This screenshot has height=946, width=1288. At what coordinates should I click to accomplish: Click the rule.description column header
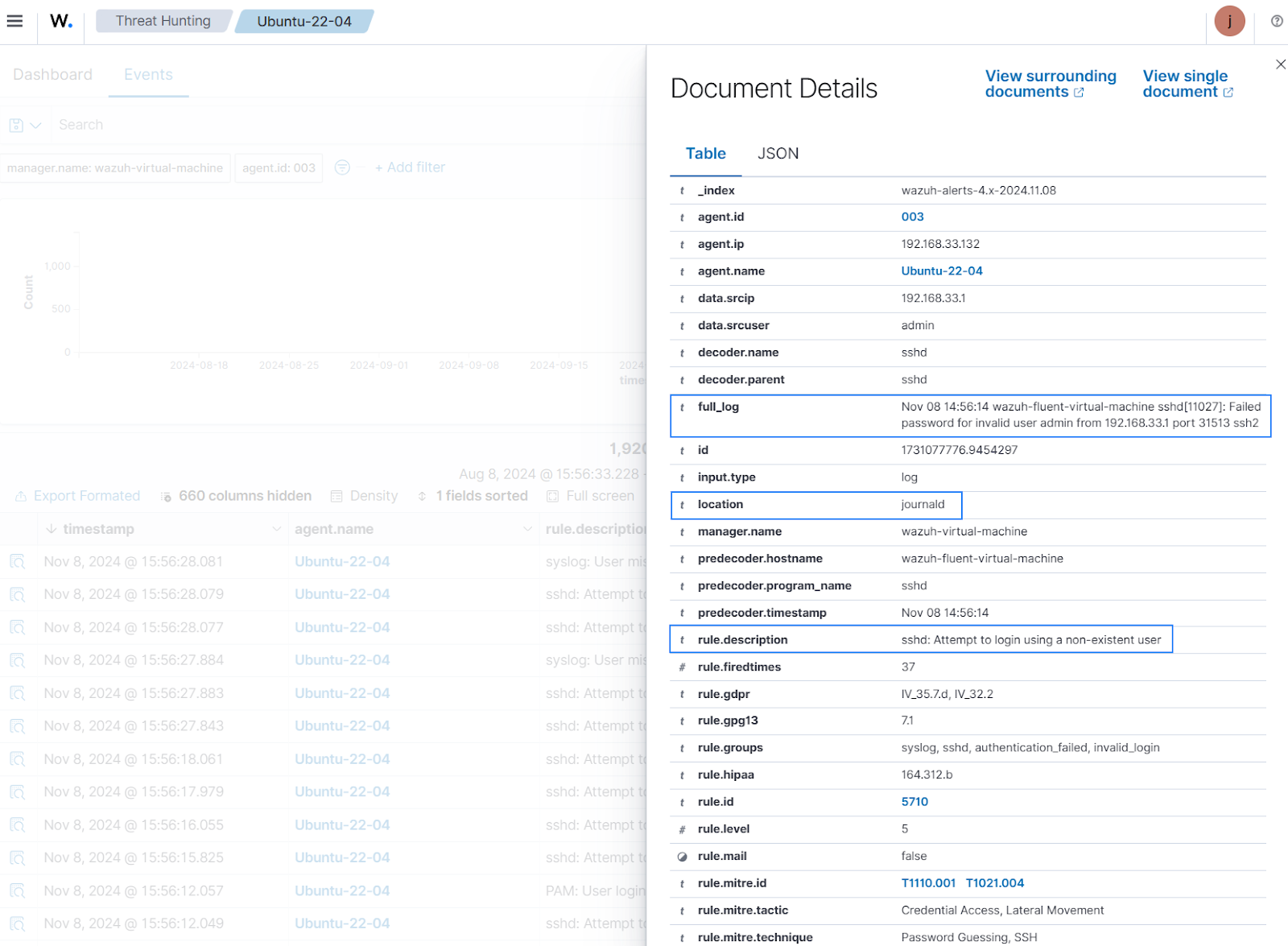pyautogui.click(x=596, y=529)
